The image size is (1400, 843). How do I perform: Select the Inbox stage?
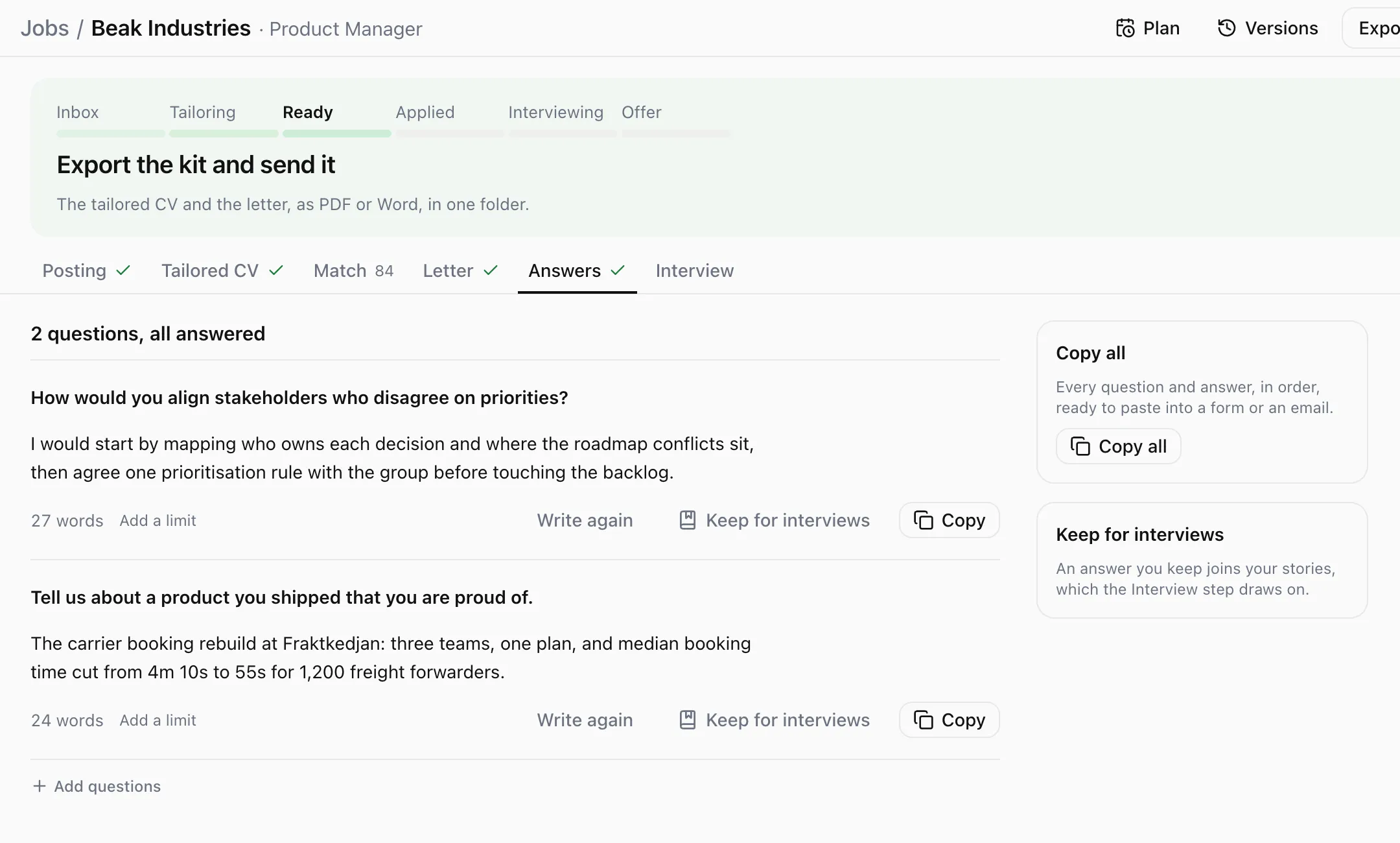(x=78, y=112)
